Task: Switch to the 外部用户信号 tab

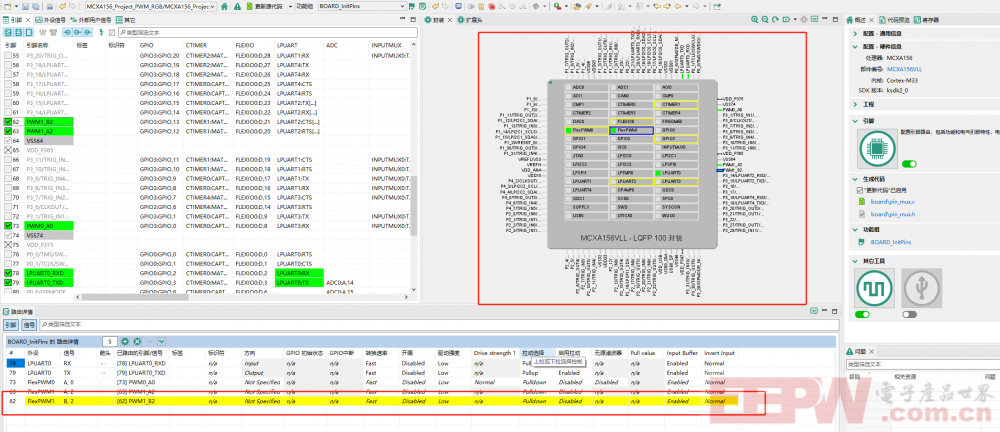Action: click(91, 20)
